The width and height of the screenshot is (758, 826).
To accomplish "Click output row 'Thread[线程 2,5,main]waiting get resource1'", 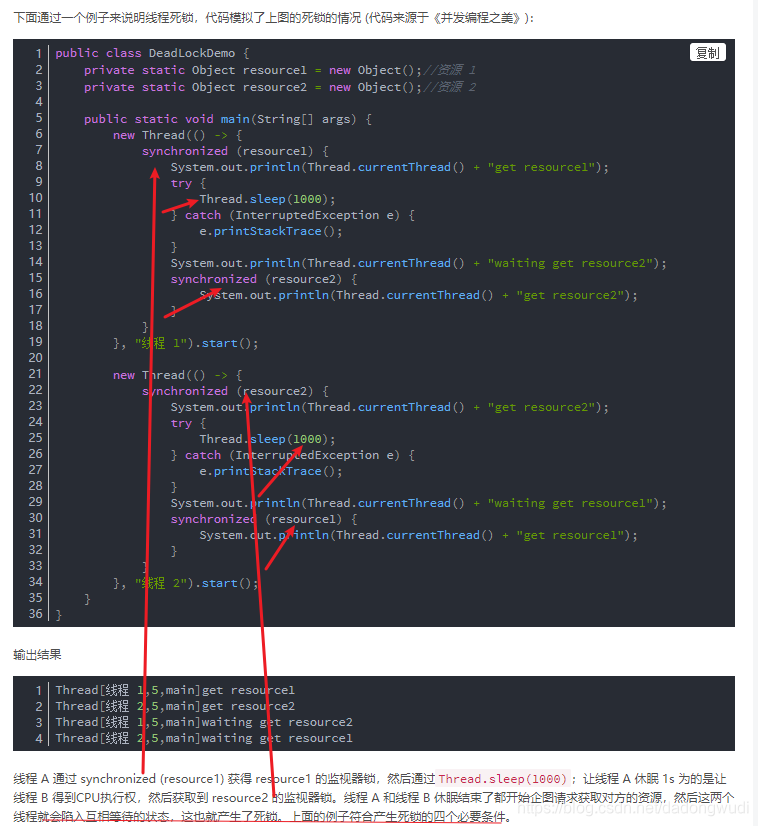I will (x=204, y=738).
